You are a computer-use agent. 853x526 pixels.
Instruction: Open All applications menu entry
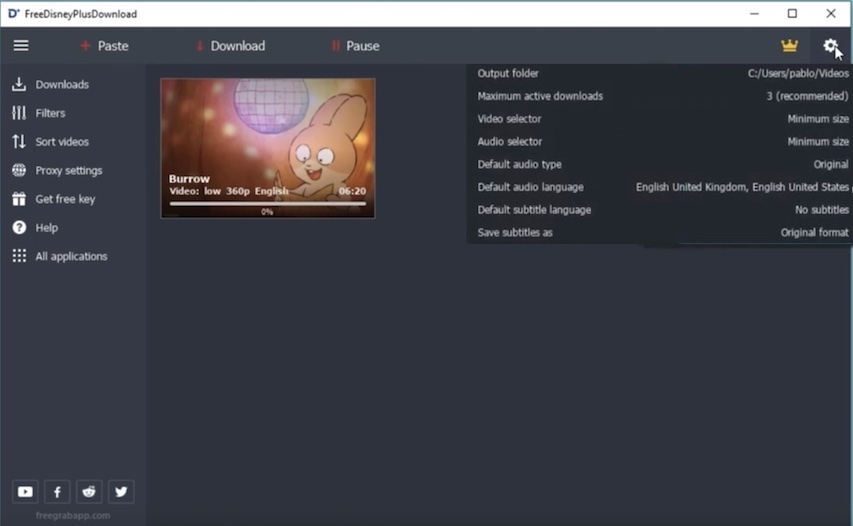[x=71, y=256]
